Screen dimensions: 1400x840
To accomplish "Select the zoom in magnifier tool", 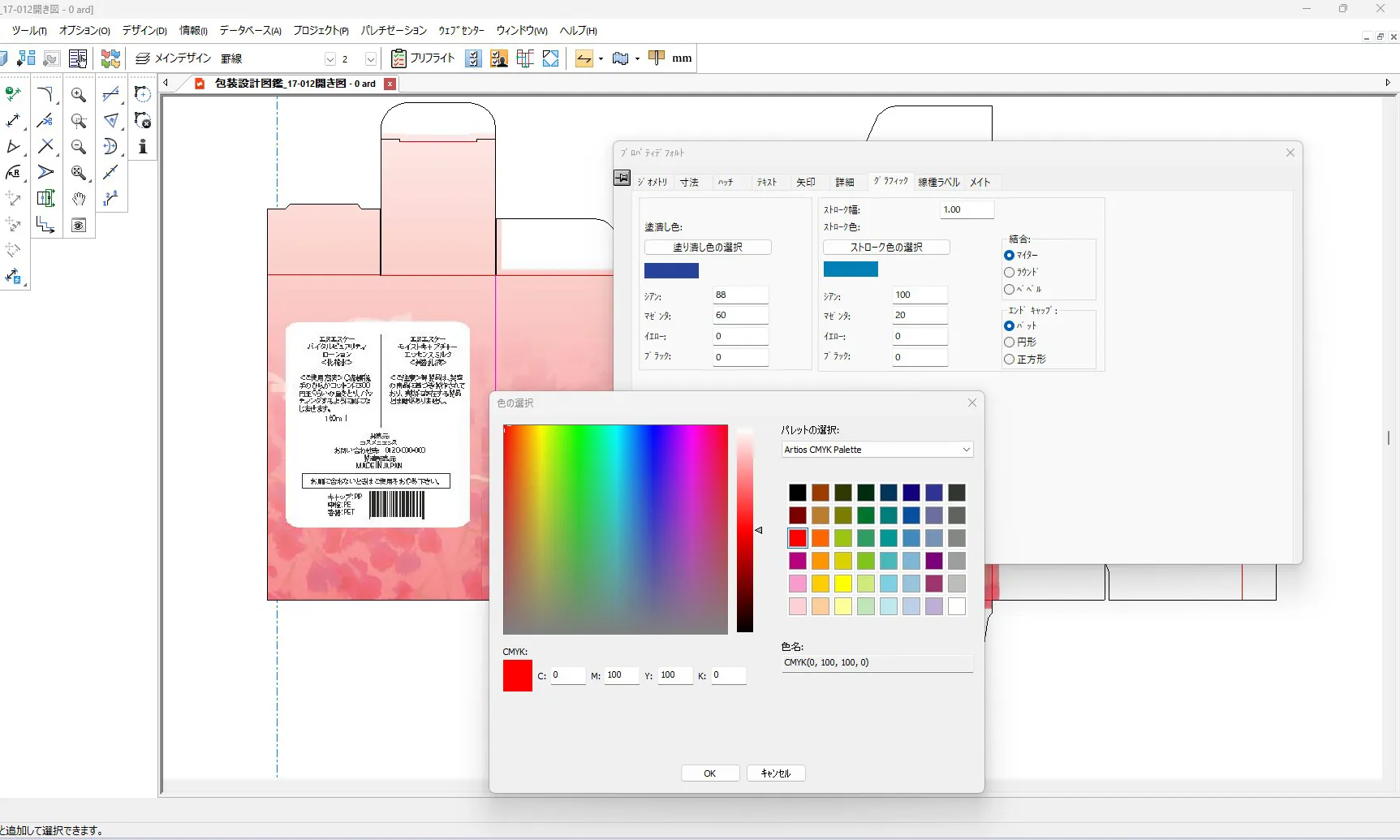I will coord(79,95).
